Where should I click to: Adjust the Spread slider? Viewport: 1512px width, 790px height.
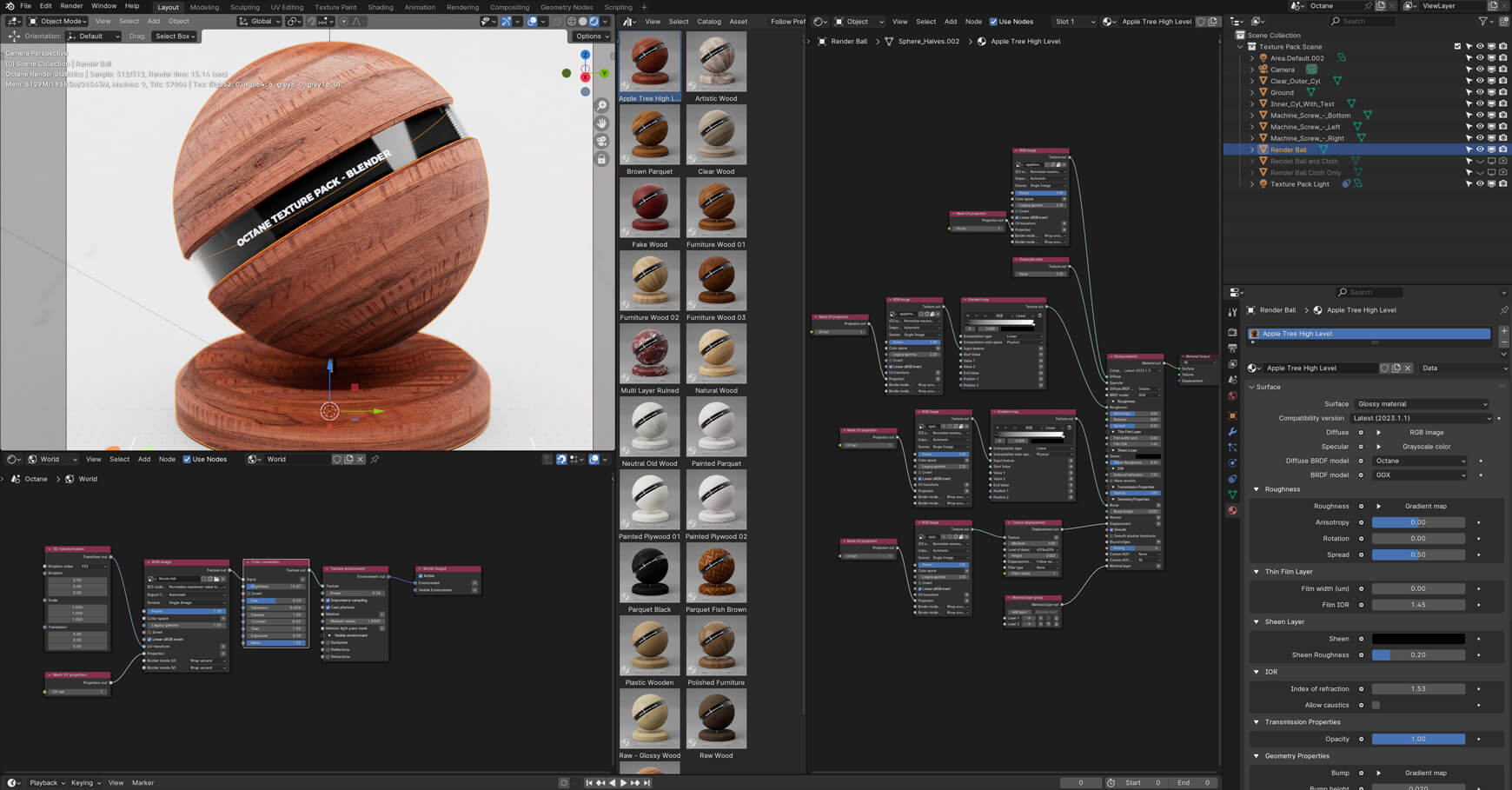1418,554
